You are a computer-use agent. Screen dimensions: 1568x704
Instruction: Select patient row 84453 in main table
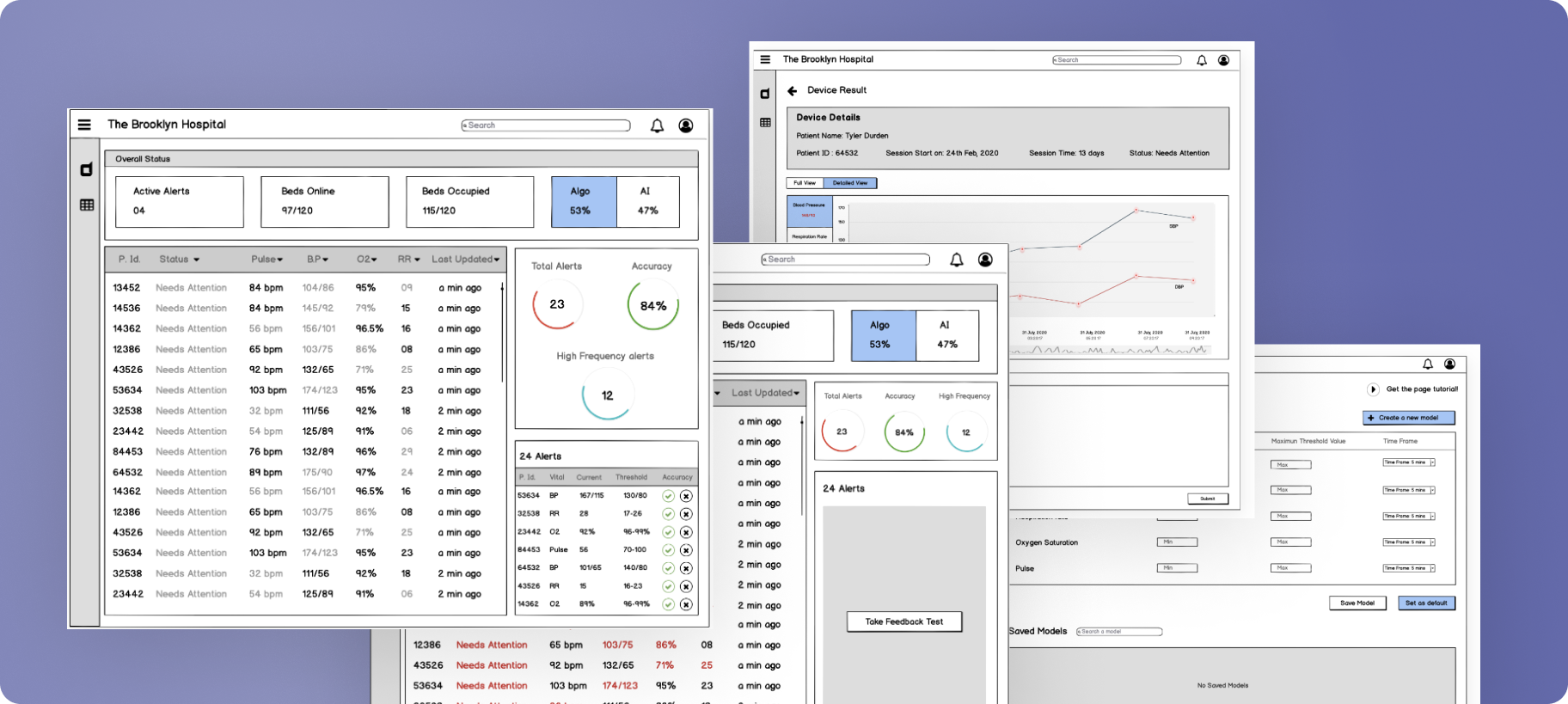(303, 451)
